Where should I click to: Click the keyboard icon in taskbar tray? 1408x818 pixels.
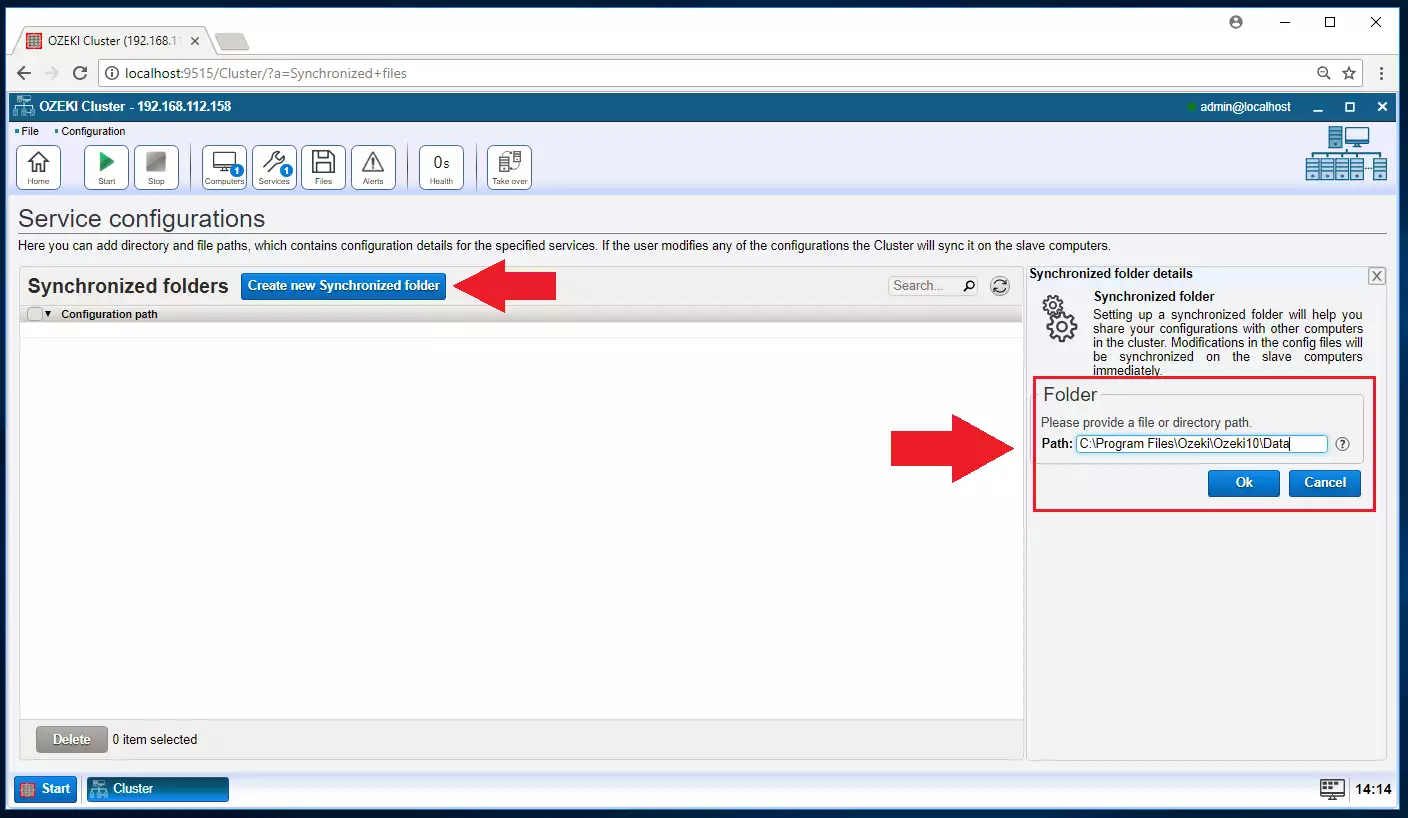point(1332,789)
